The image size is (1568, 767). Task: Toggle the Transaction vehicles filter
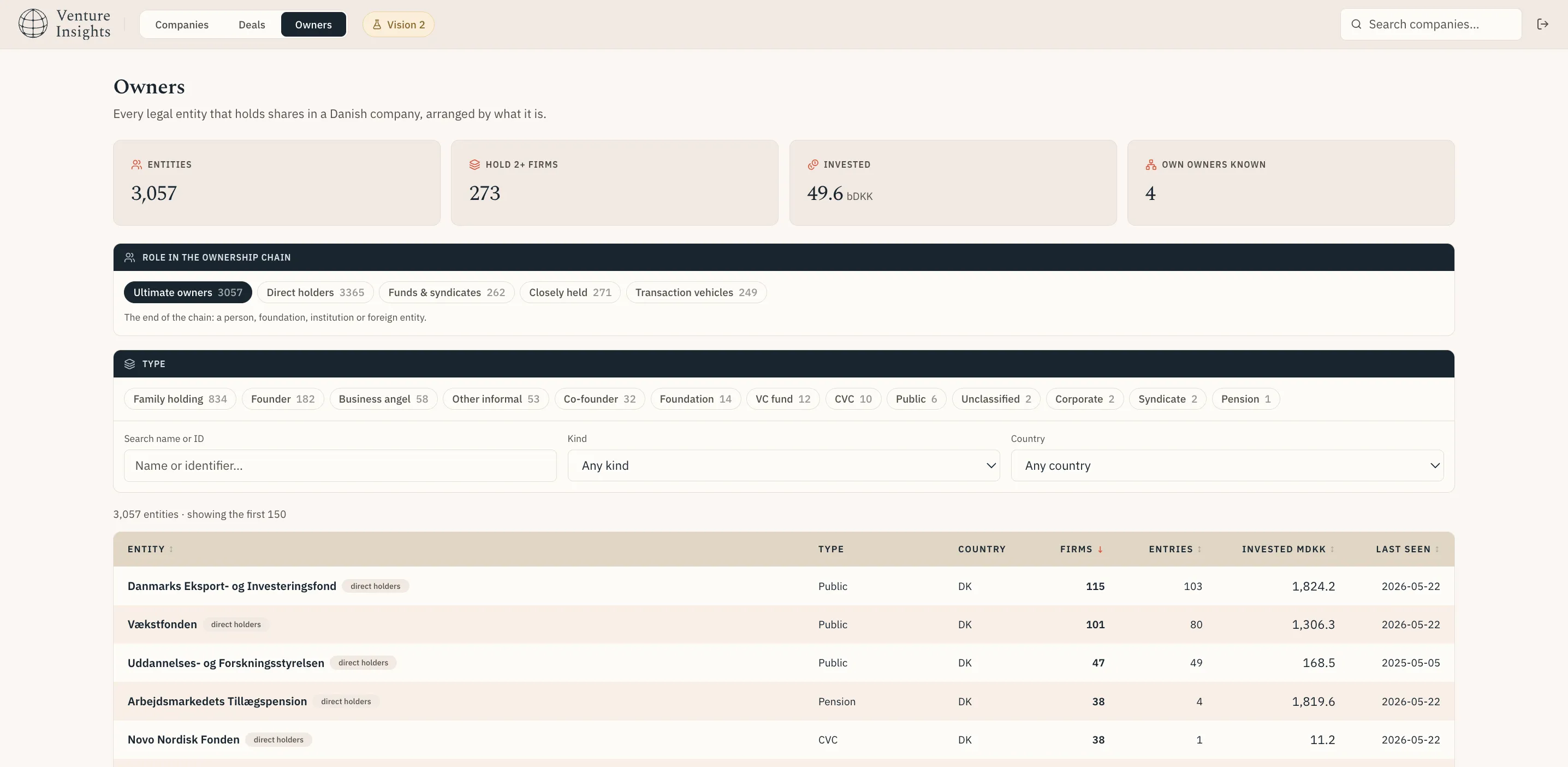[696, 292]
